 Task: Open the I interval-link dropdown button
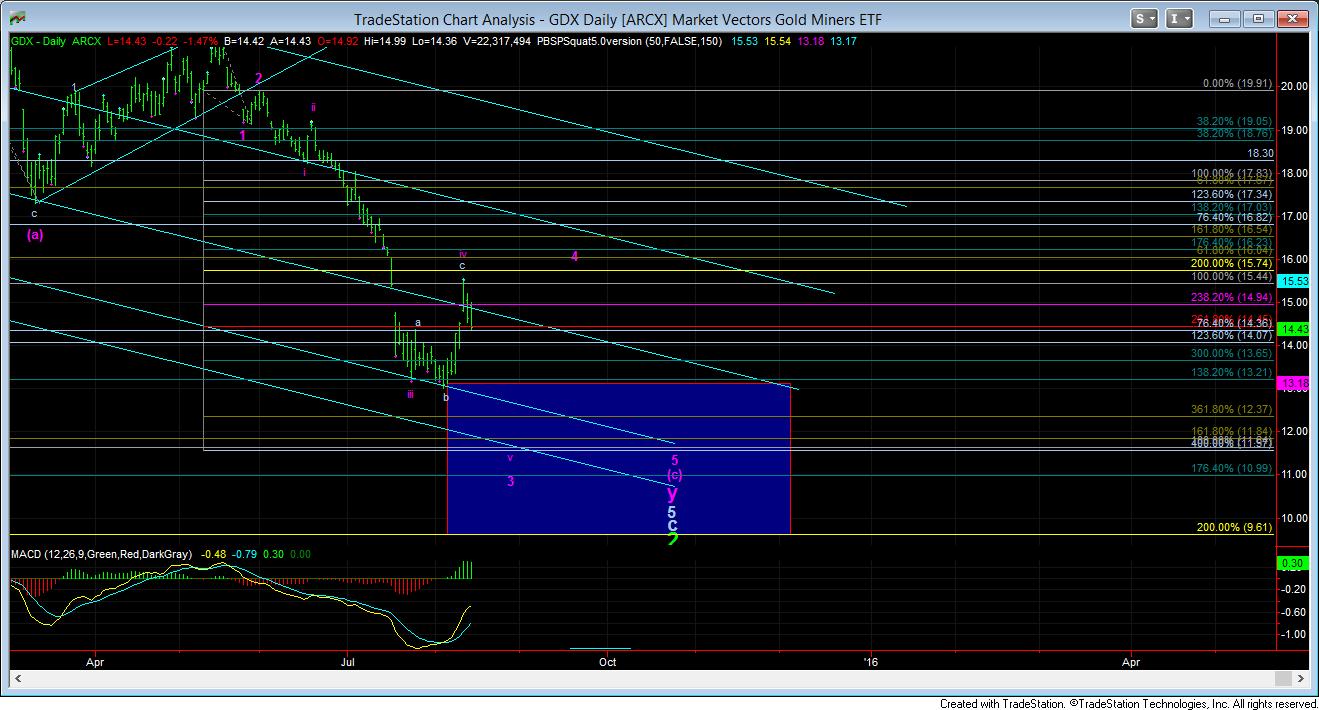1179,18
